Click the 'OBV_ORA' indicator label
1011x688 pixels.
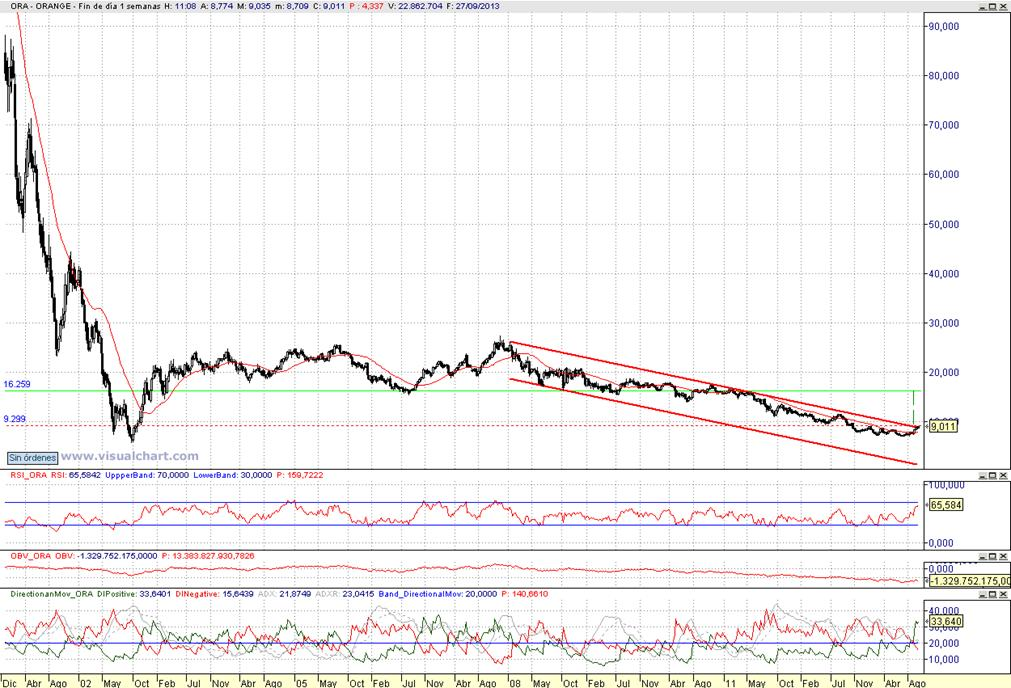click(x=30, y=556)
